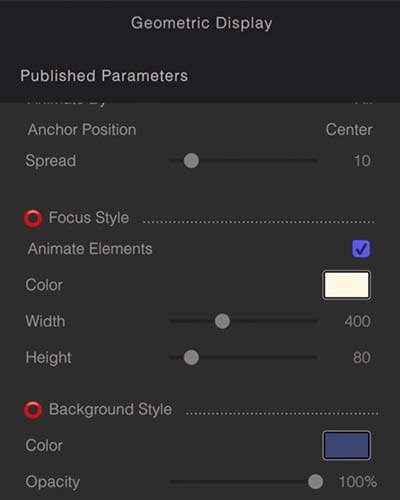The image size is (400, 500).
Task: Click the Anchor Position label
Action: 82,129
